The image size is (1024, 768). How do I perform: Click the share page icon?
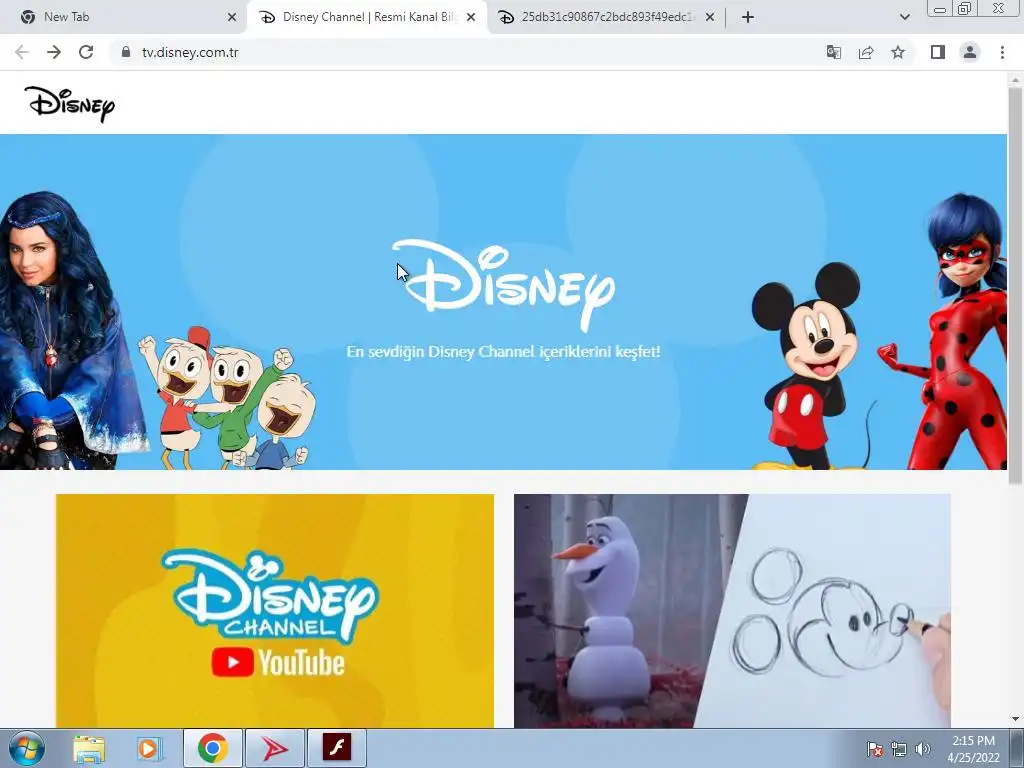point(866,52)
